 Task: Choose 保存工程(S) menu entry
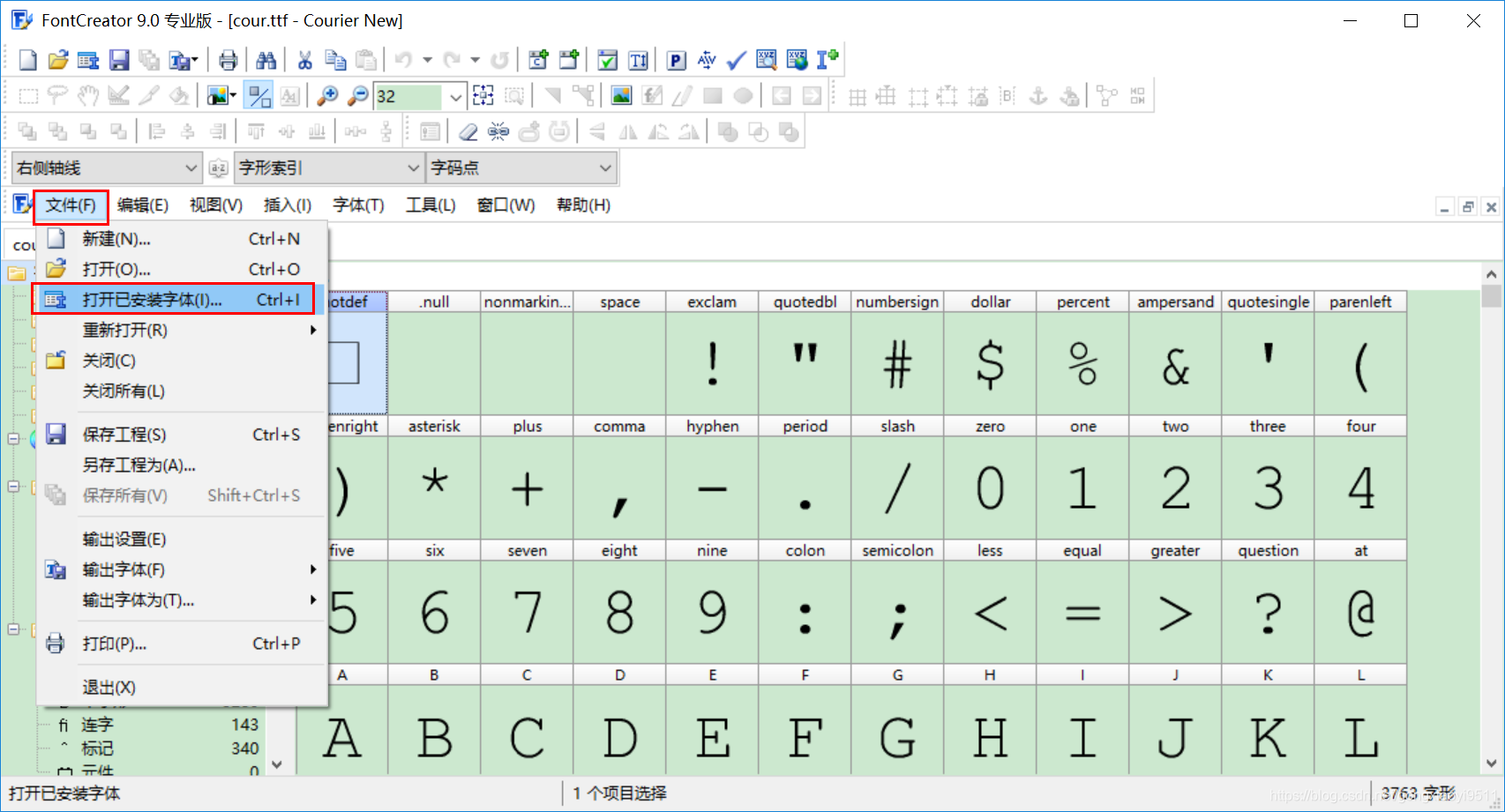181,435
